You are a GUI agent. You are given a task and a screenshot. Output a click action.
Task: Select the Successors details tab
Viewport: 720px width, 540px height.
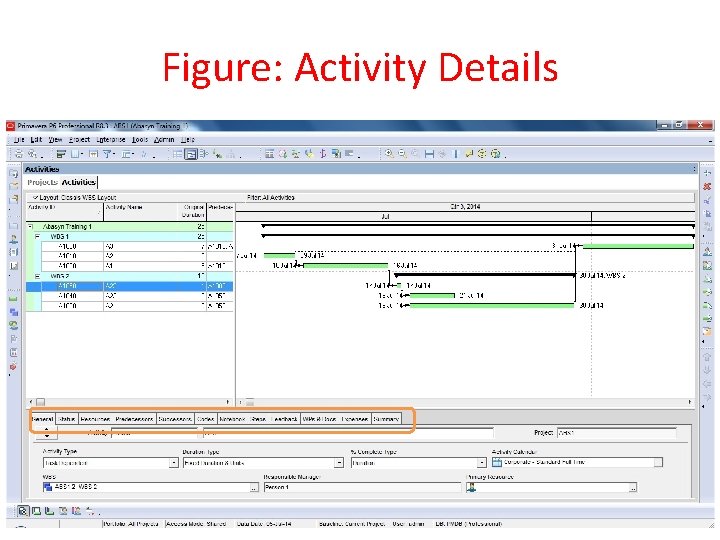175,419
